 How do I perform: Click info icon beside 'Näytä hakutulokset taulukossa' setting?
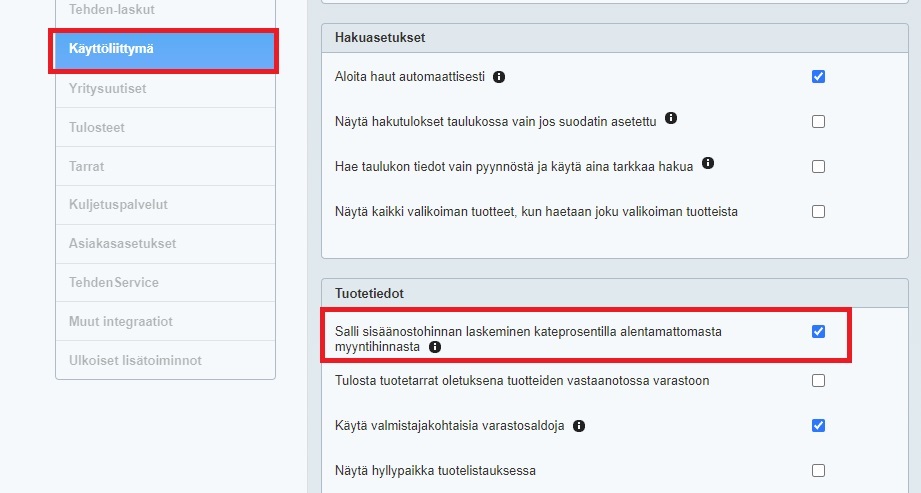click(671, 118)
